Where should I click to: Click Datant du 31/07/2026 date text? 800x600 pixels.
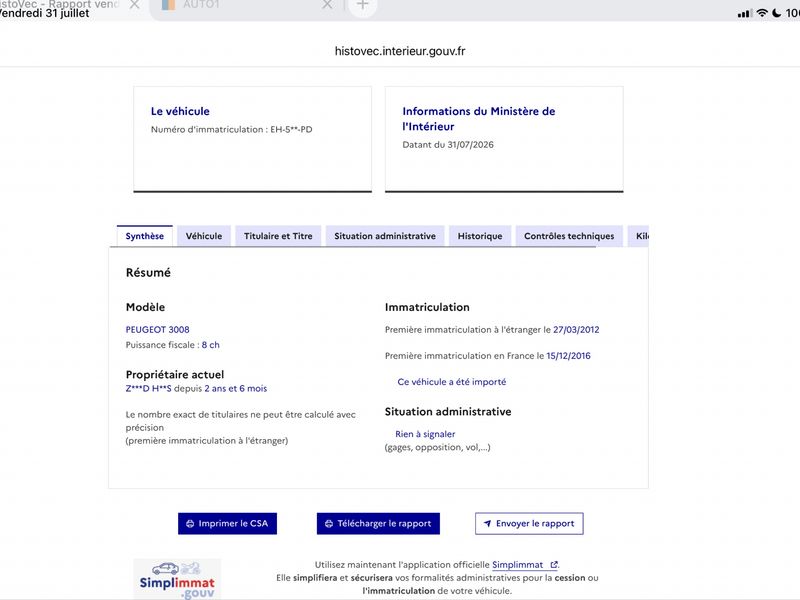click(448, 145)
